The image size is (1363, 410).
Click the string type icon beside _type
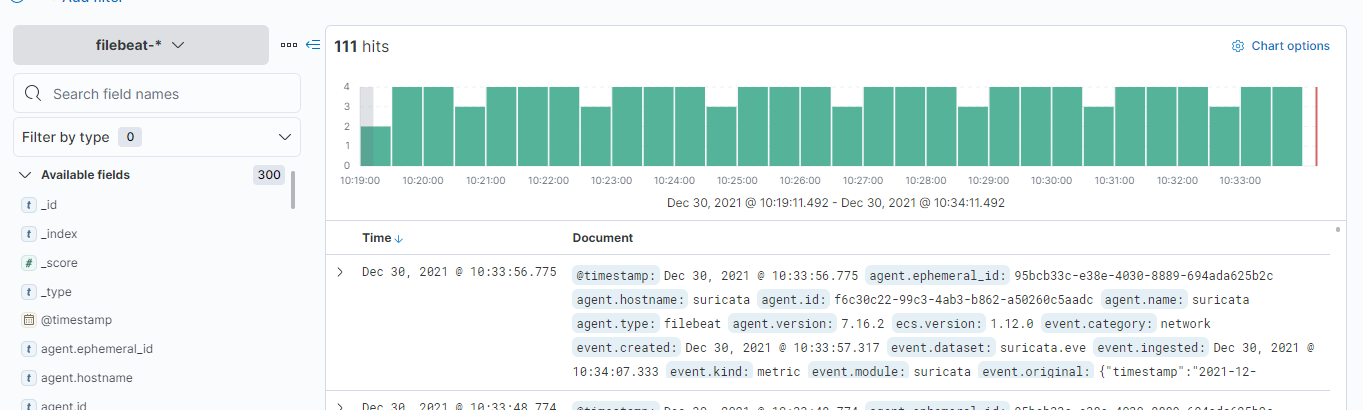point(29,291)
